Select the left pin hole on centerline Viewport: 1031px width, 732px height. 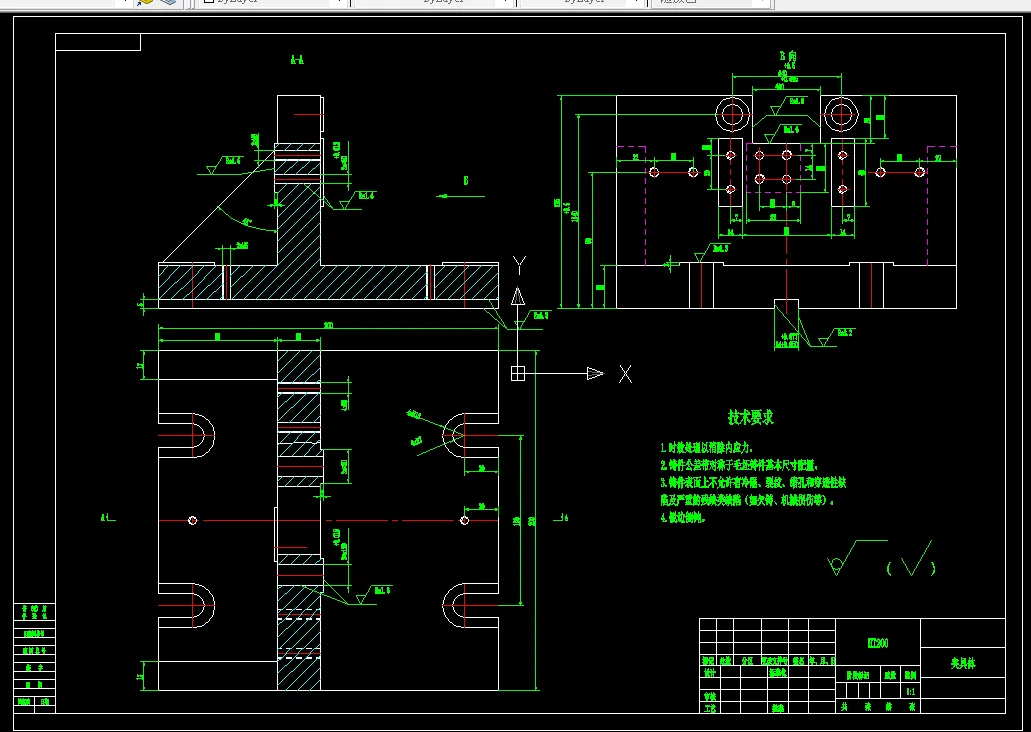click(193, 520)
